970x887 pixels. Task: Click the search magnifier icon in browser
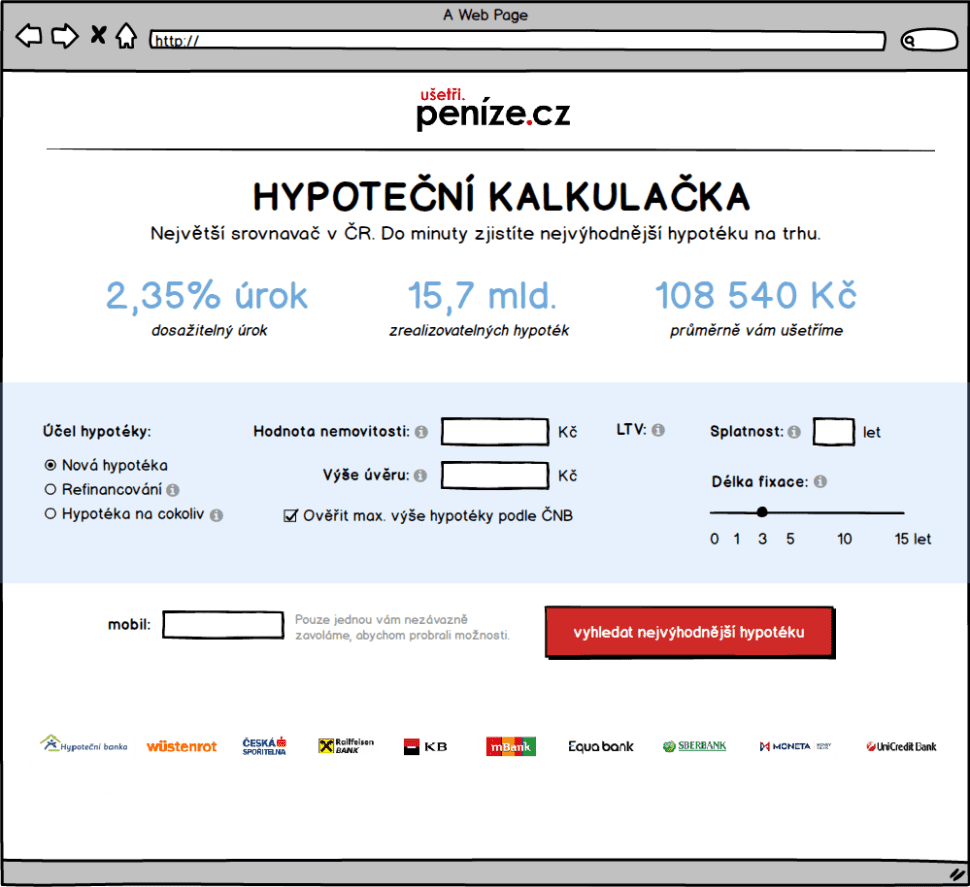909,41
